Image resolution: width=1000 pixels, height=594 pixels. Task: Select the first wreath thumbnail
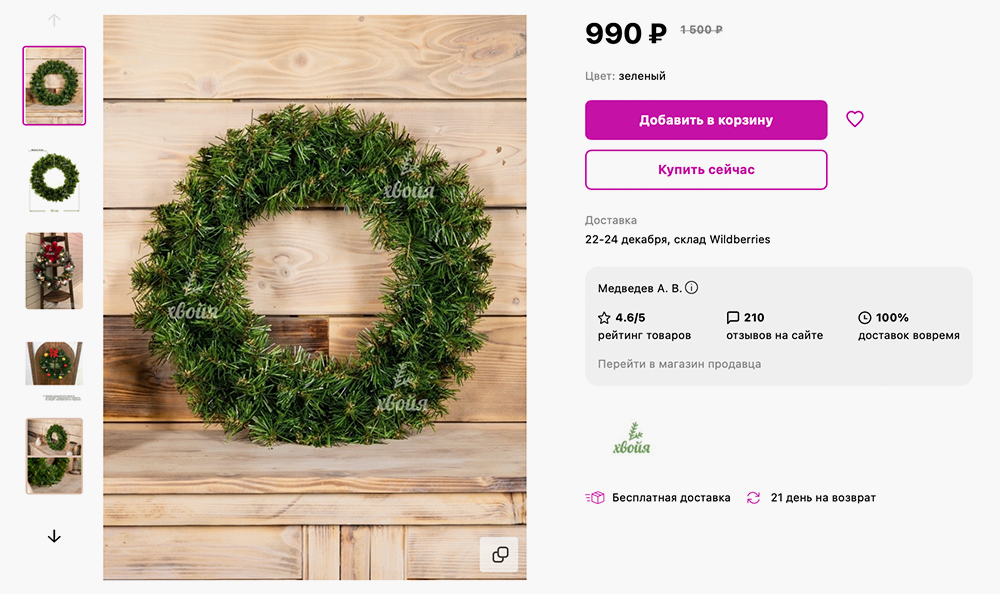[x=54, y=85]
